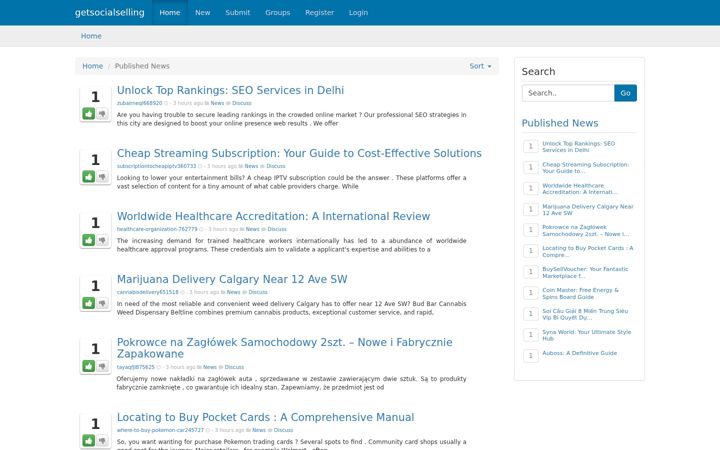Open article Unlock Top Rankings: SEO Services in Delhi
This screenshot has width=720, height=450.
(230, 90)
